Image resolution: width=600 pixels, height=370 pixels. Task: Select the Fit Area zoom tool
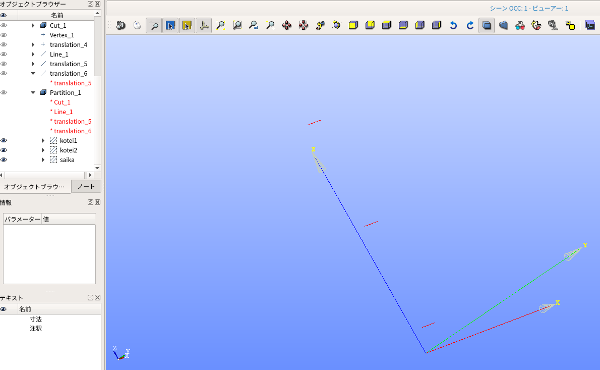point(237,26)
